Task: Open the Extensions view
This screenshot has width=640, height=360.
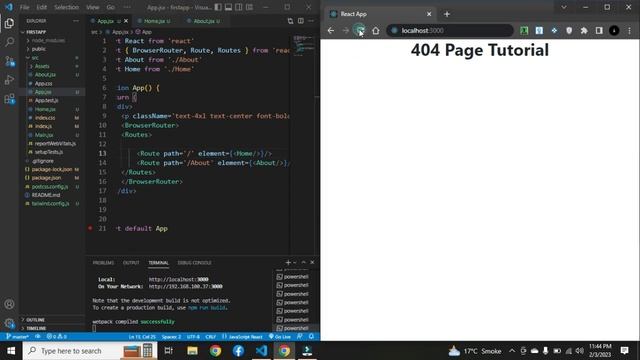Action: [9, 99]
